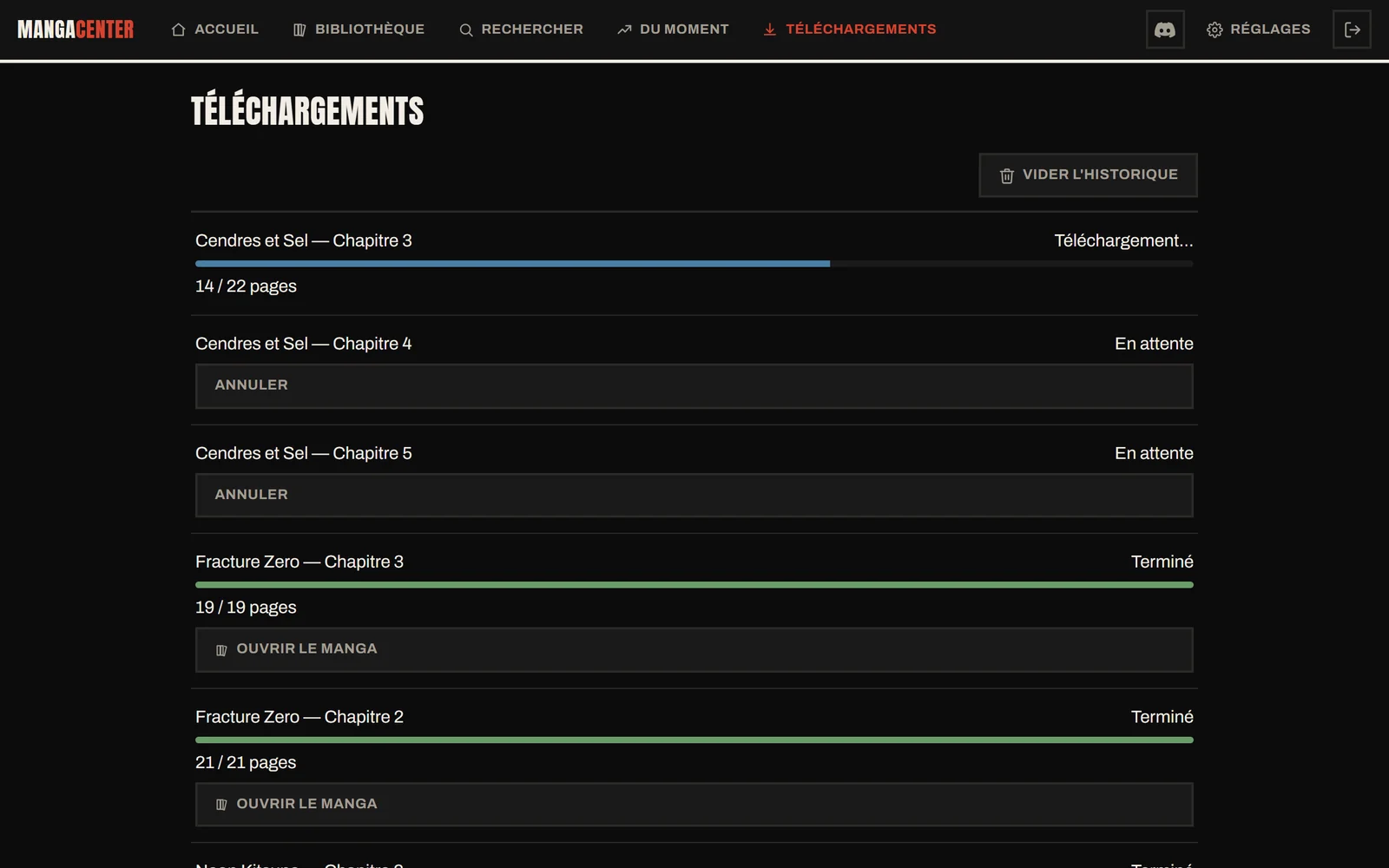The height and width of the screenshot is (868, 1389).
Task: Open the manga for Fracture Zero Chapitre 2
Action: coord(694,805)
